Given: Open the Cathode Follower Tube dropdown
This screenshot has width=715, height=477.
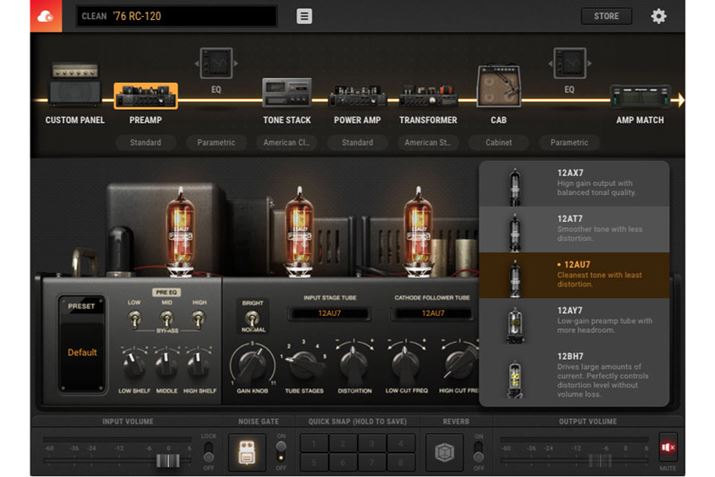Looking at the screenshot, I should click(x=432, y=313).
